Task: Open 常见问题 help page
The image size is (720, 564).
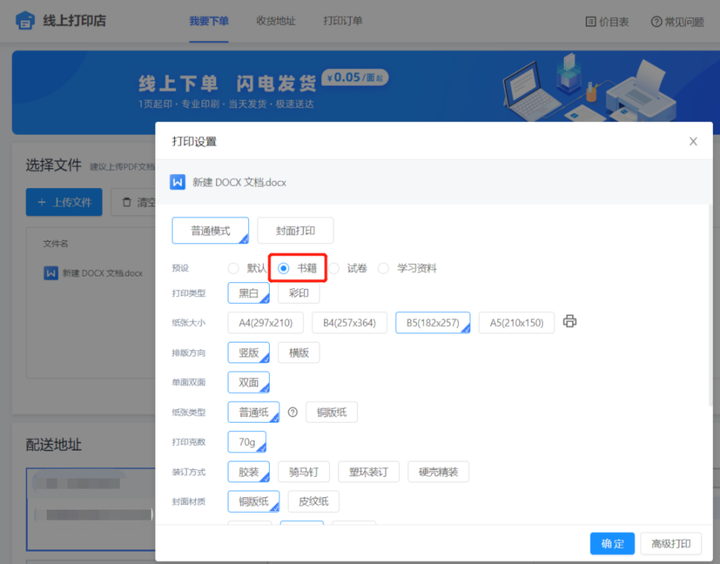Action: pyautogui.click(x=677, y=22)
